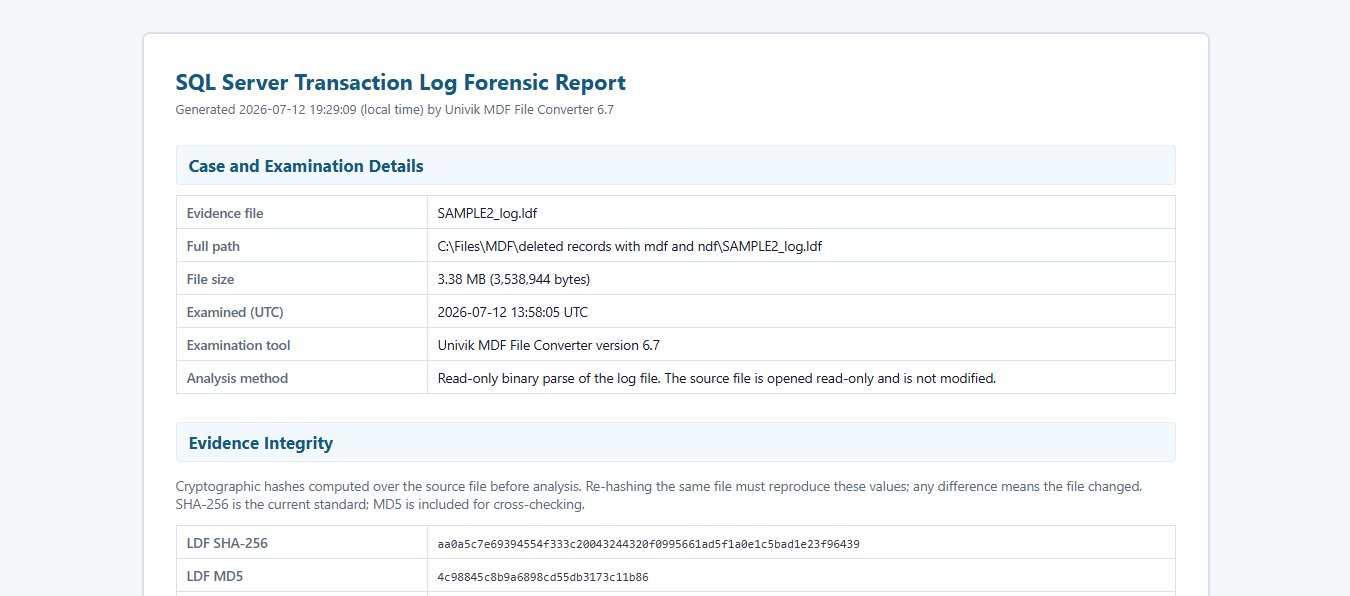Select the 'Examination tool' label cell
1350x596 pixels.
click(x=302, y=345)
